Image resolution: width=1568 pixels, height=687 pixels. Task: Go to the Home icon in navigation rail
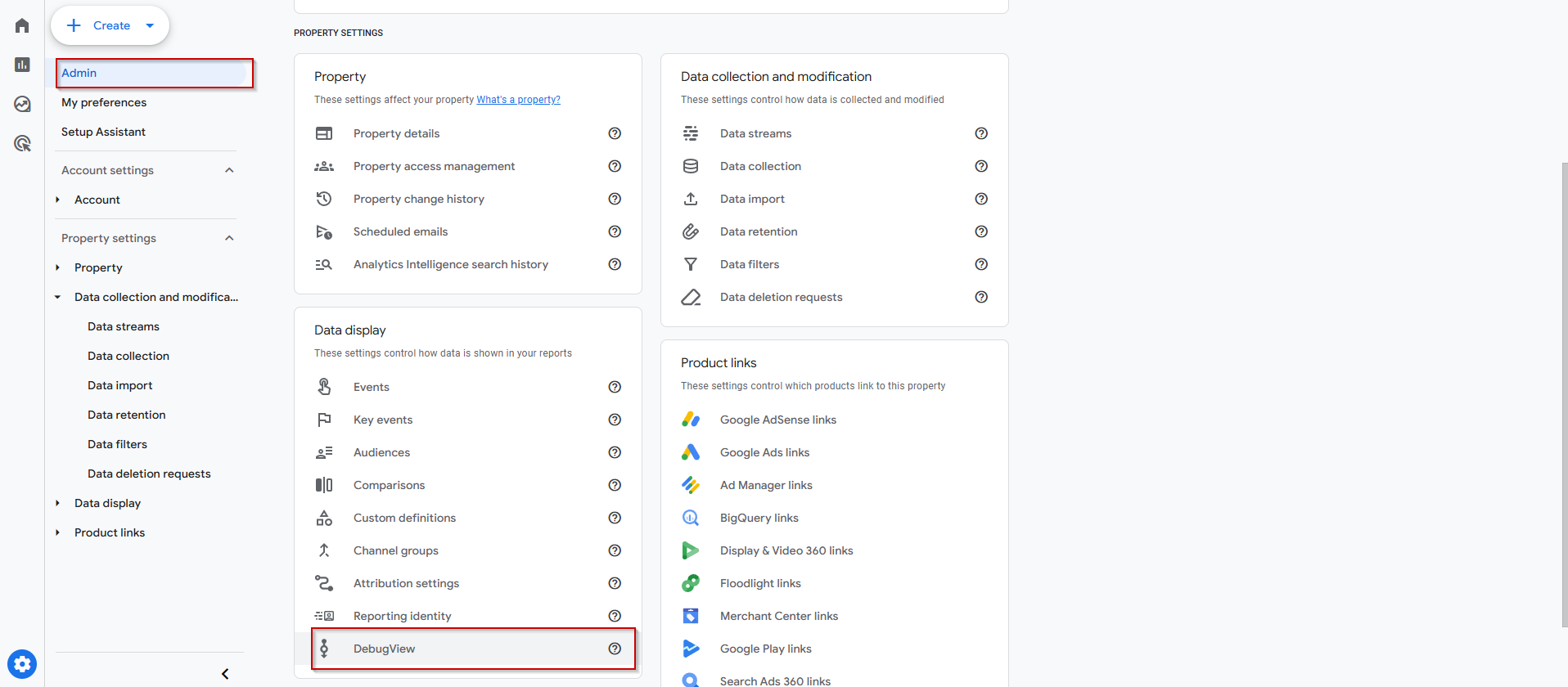tap(22, 25)
